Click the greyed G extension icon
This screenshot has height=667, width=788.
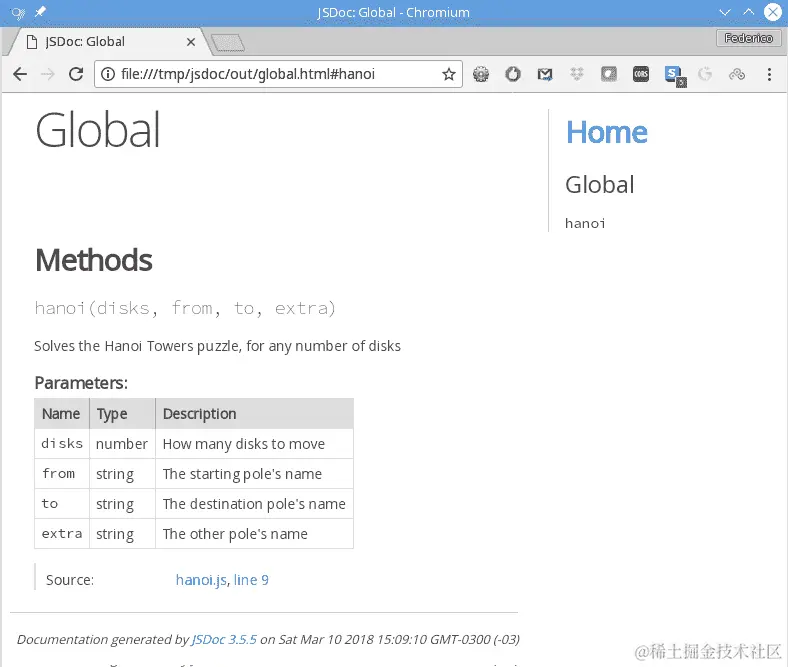tap(705, 74)
